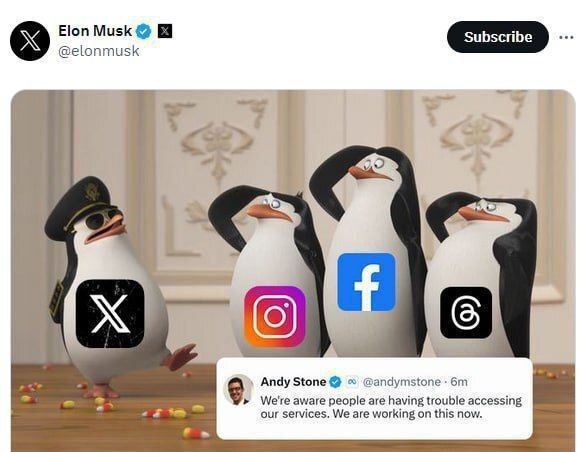586x452 pixels.
Task: Click the @elonmusk handle
Action: tap(99, 51)
